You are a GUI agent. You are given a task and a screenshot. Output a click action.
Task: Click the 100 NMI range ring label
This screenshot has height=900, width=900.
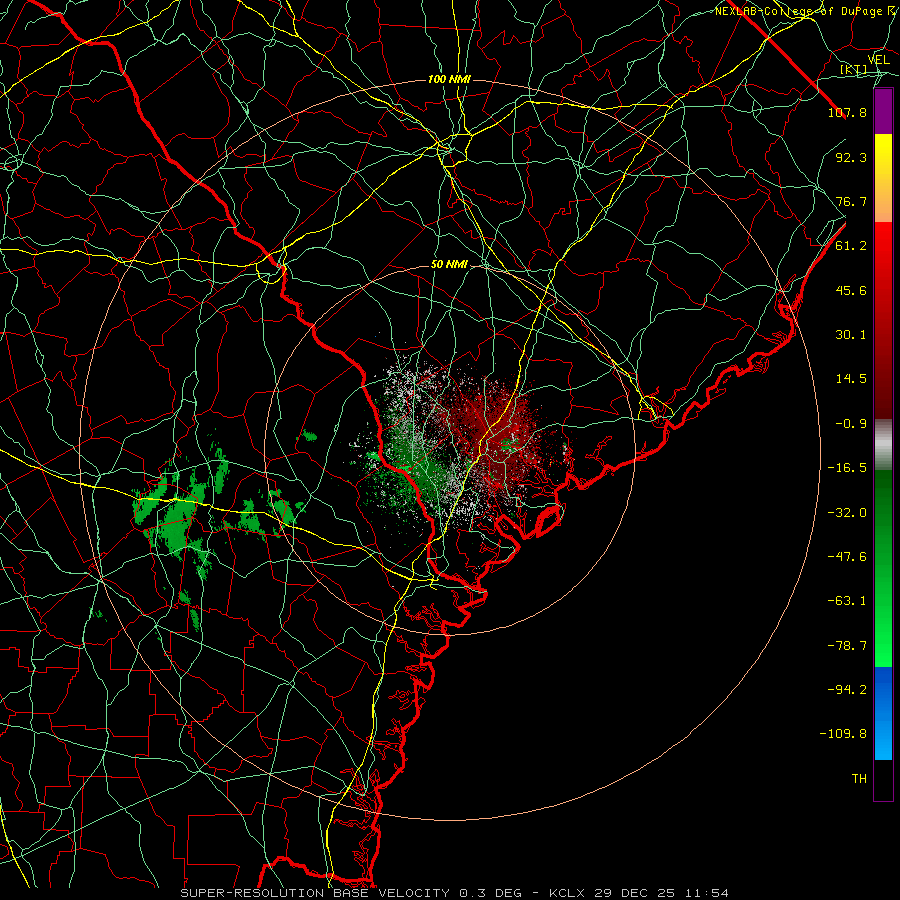pyautogui.click(x=449, y=79)
